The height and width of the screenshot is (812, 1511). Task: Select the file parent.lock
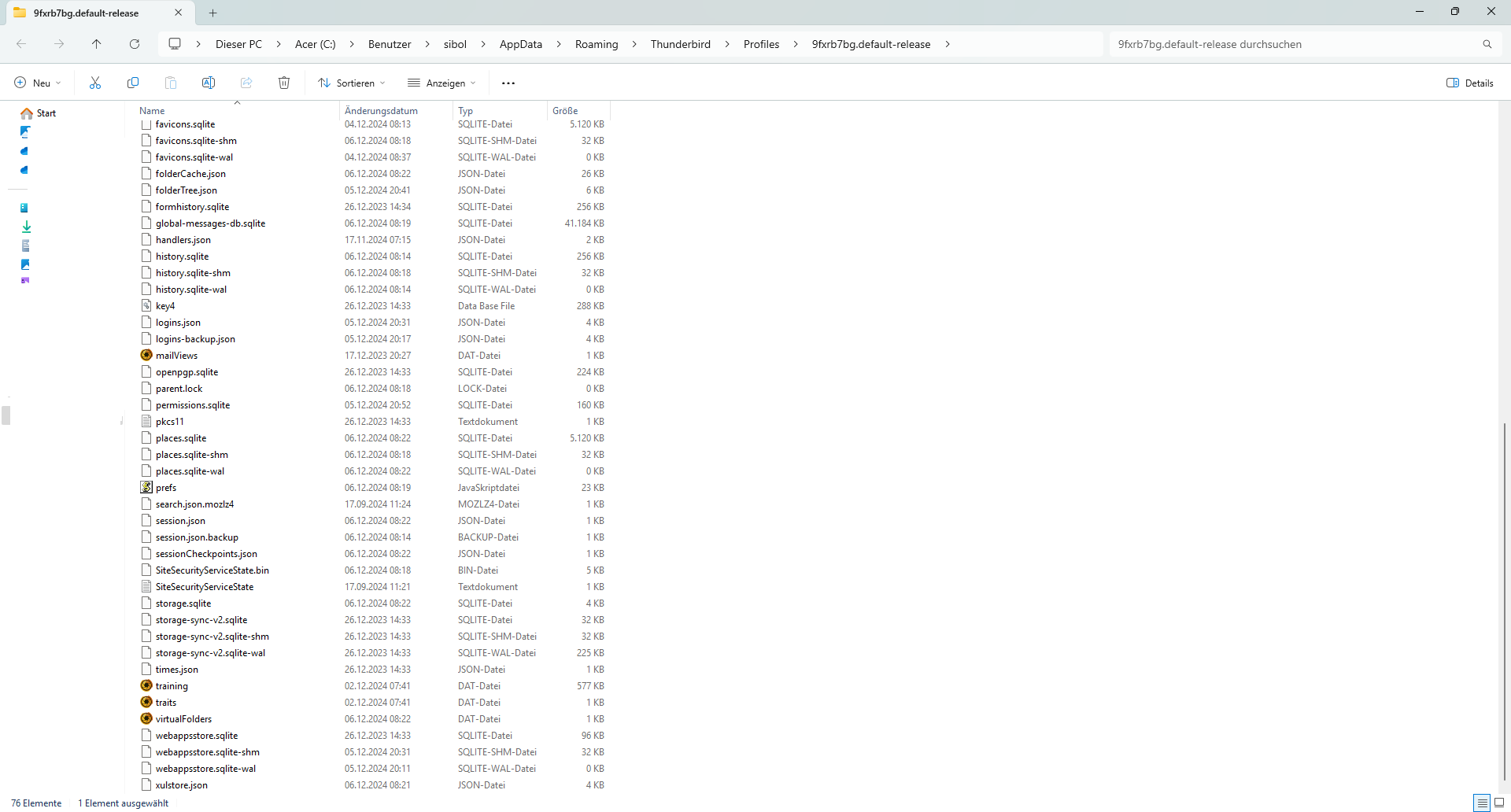pyautogui.click(x=179, y=389)
